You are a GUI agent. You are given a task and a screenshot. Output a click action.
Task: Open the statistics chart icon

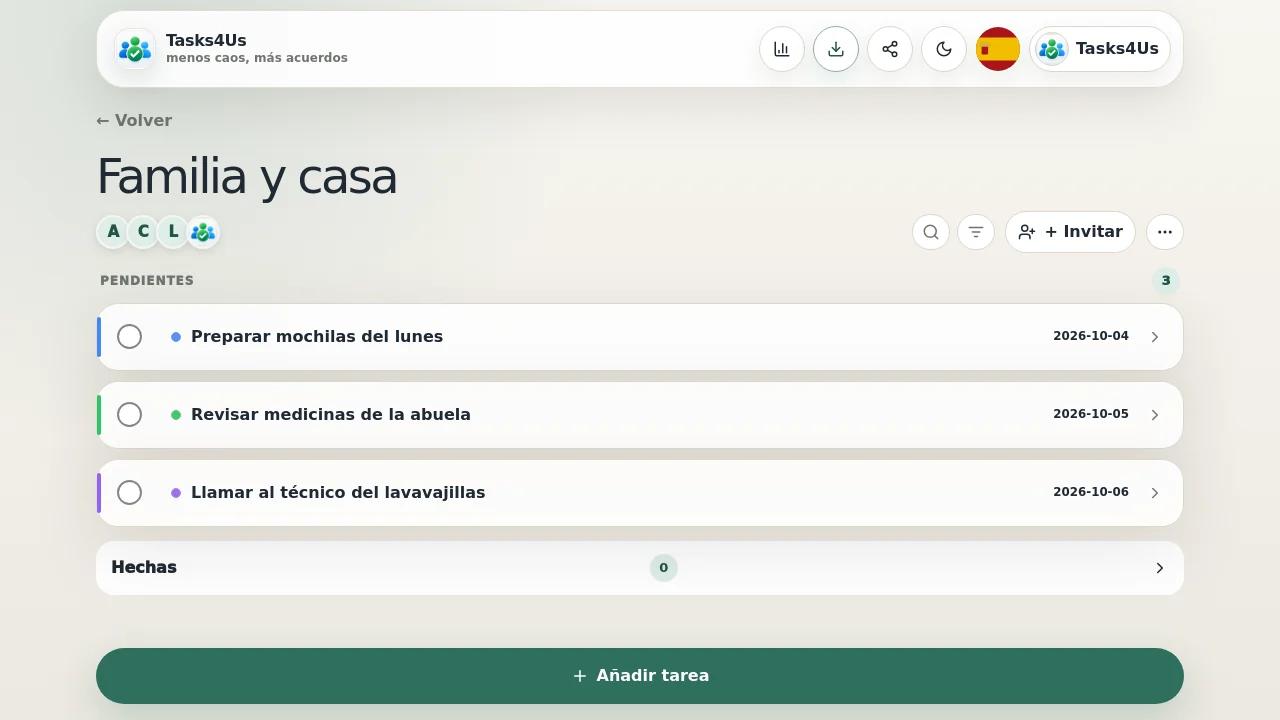coord(782,49)
